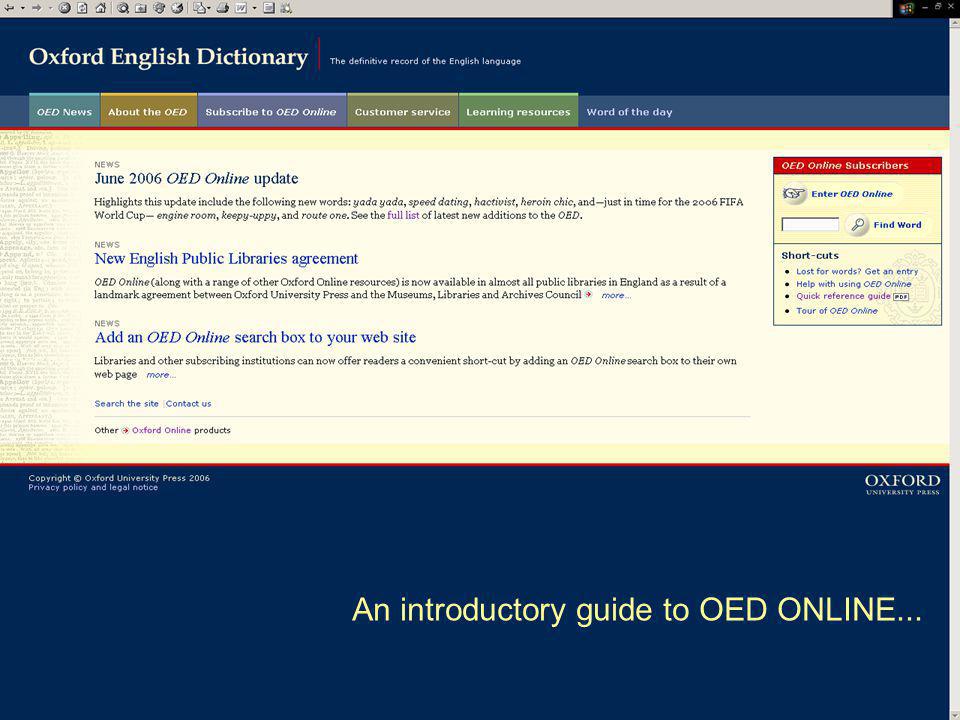Open Help with using OED Online link
This screenshot has width=960, height=720.
(853, 284)
